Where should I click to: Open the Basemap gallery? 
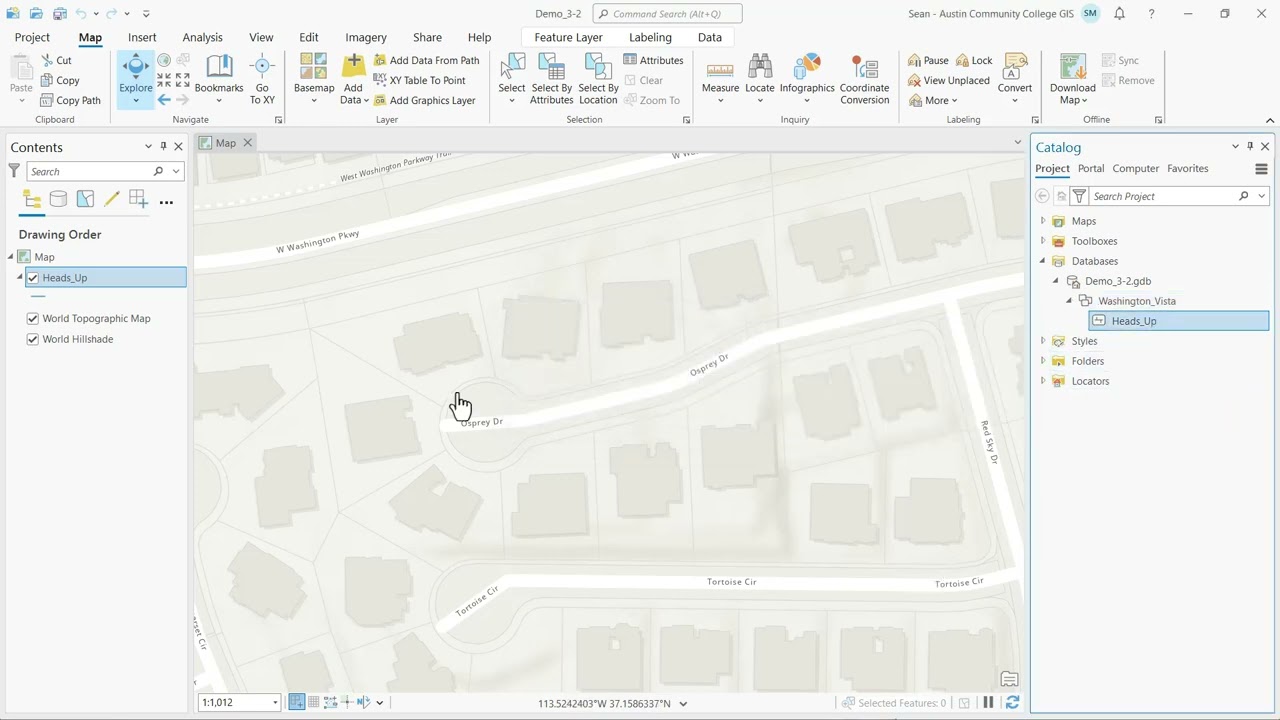pyautogui.click(x=314, y=78)
